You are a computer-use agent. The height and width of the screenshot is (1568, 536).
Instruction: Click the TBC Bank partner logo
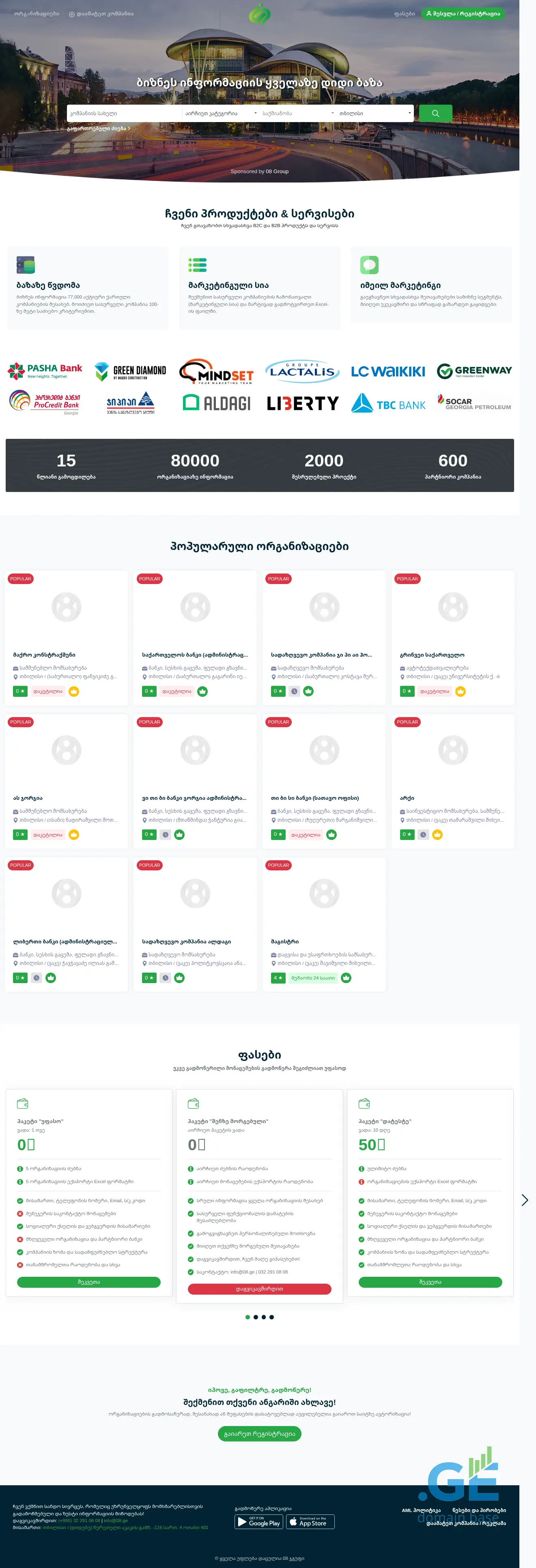coord(389,404)
